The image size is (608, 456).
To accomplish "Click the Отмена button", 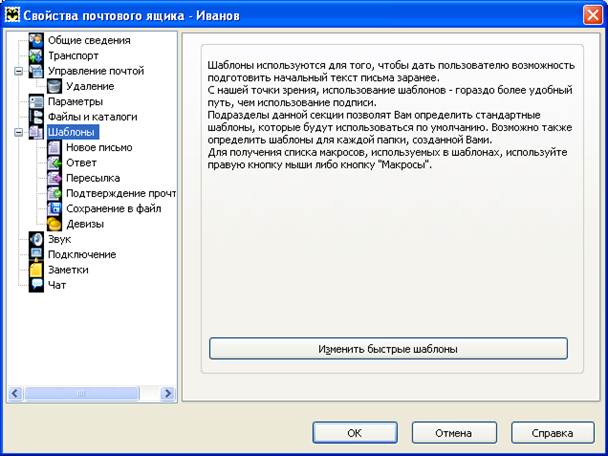I will tap(454, 433).
